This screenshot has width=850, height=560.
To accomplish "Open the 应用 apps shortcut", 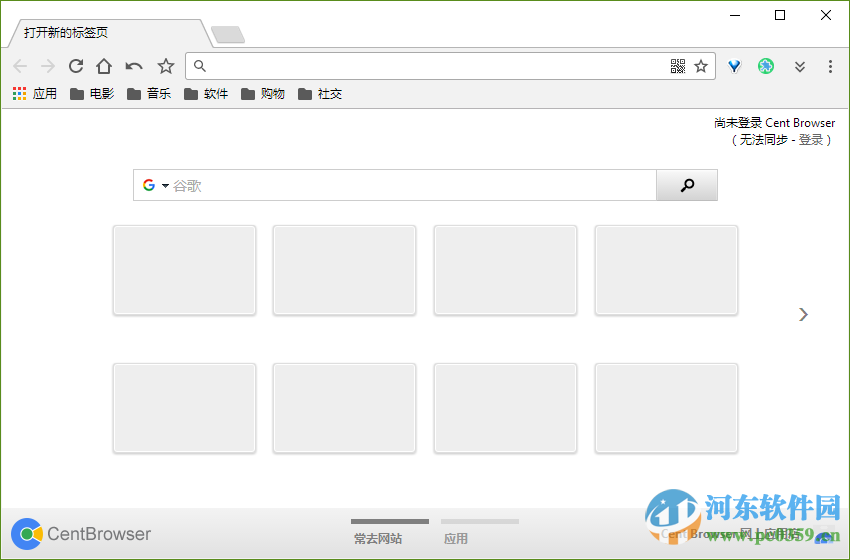I will point(35,94).
